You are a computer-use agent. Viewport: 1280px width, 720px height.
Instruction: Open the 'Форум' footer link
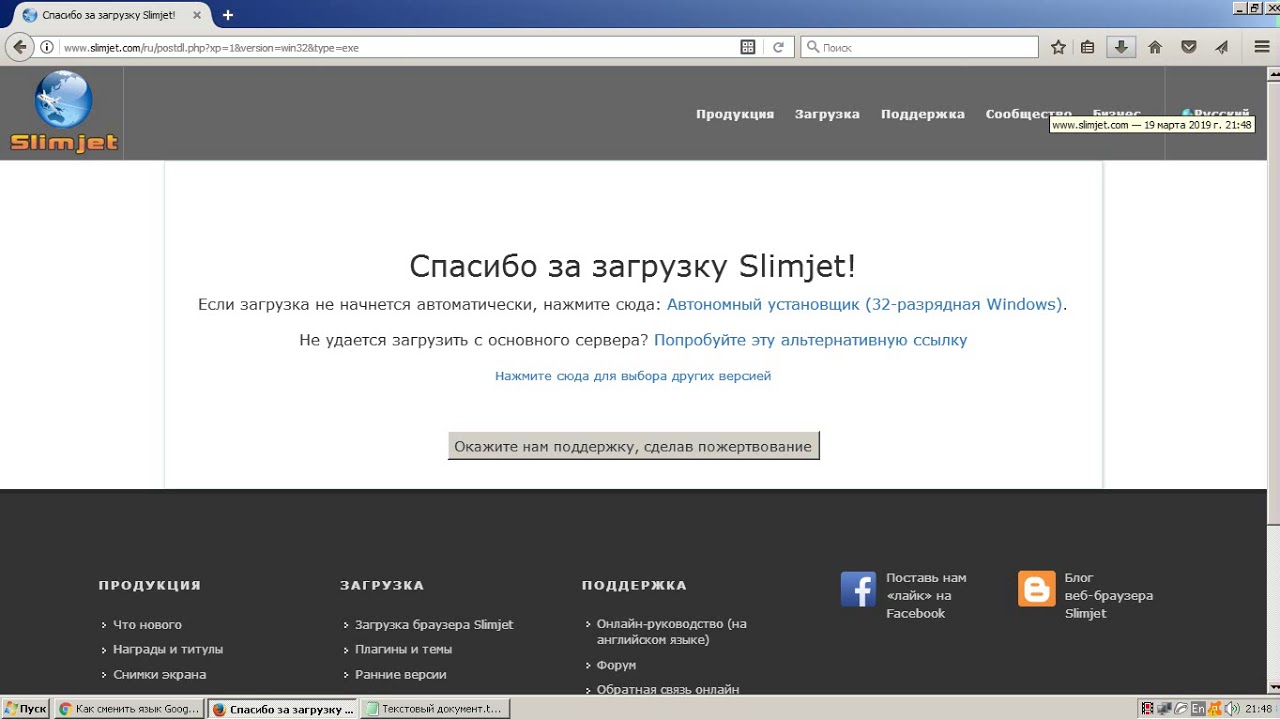coord(616,665)
